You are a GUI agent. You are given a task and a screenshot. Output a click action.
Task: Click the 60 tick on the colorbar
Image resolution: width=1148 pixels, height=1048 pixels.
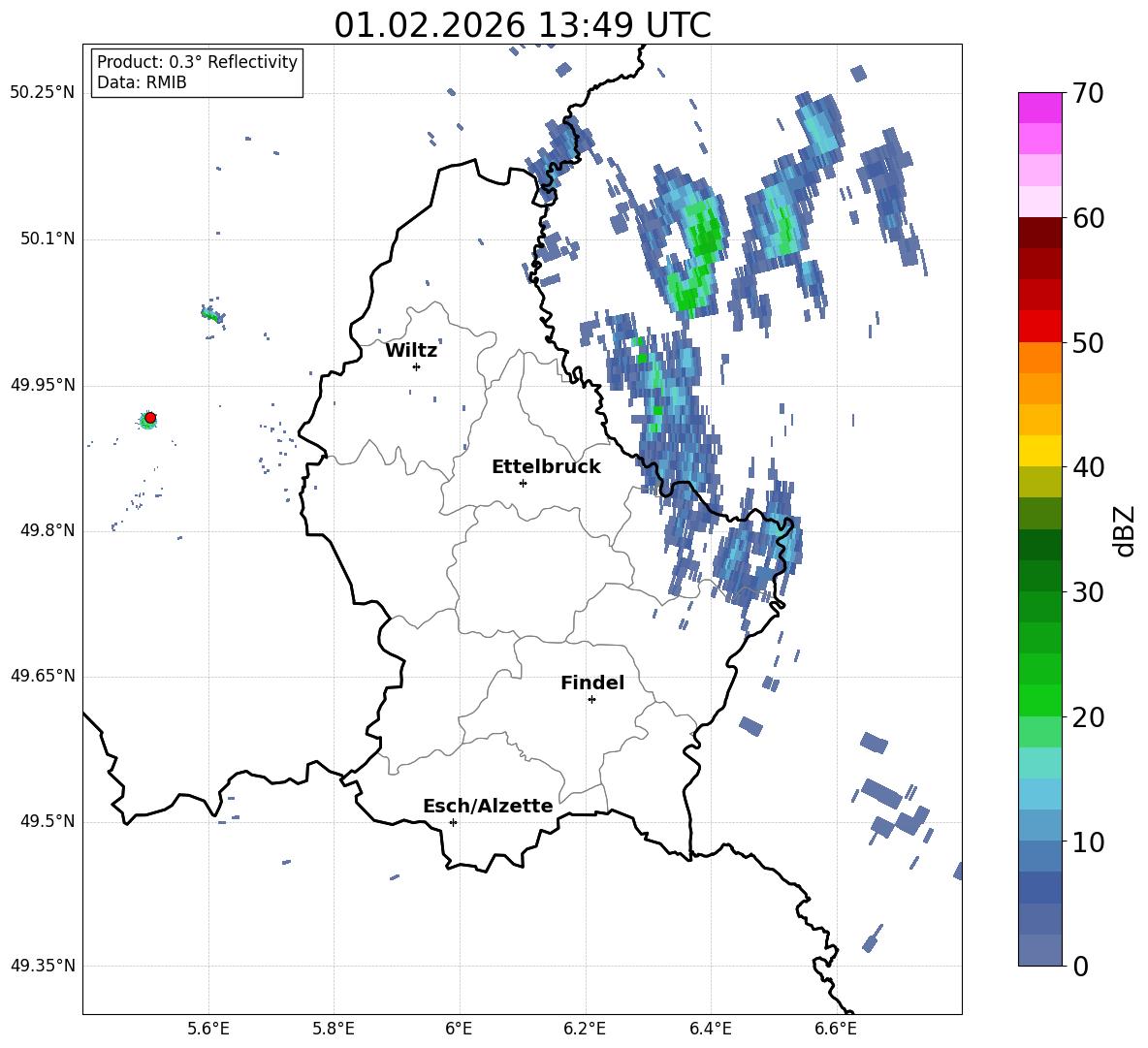tap(1088, 218)
